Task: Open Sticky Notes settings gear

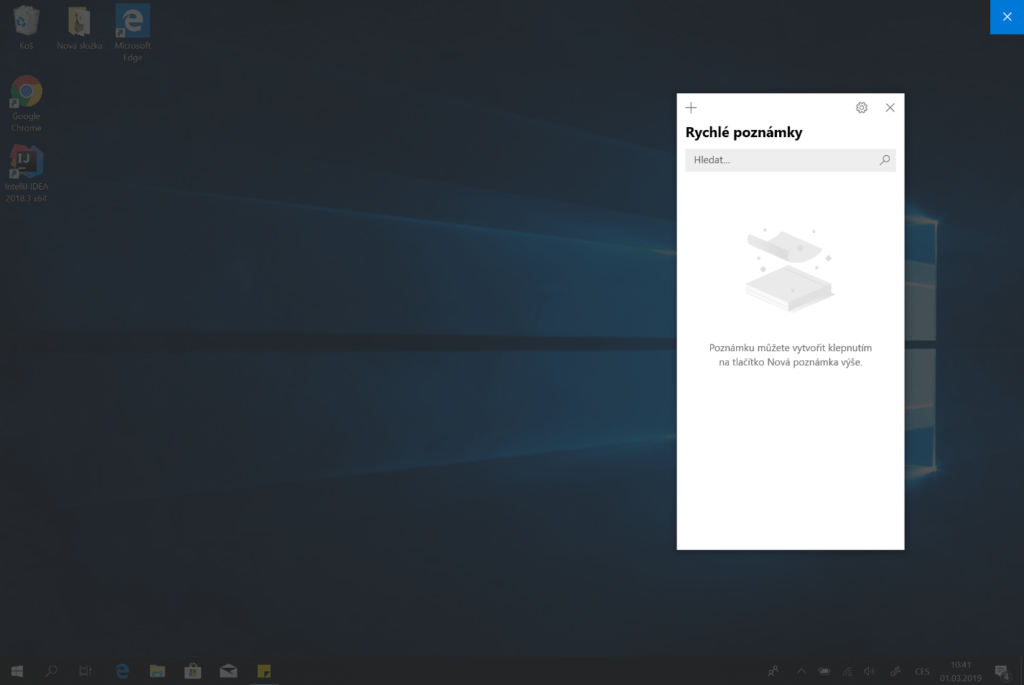Action: pos(861,108)
